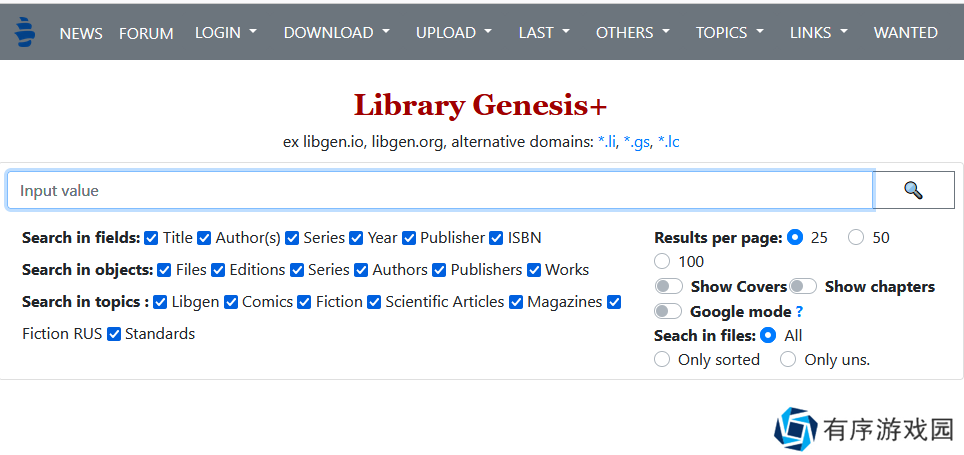Click the Google mode question mark help
The width and height of the screenshot is (964, 455).
click(x=799, y=312)
